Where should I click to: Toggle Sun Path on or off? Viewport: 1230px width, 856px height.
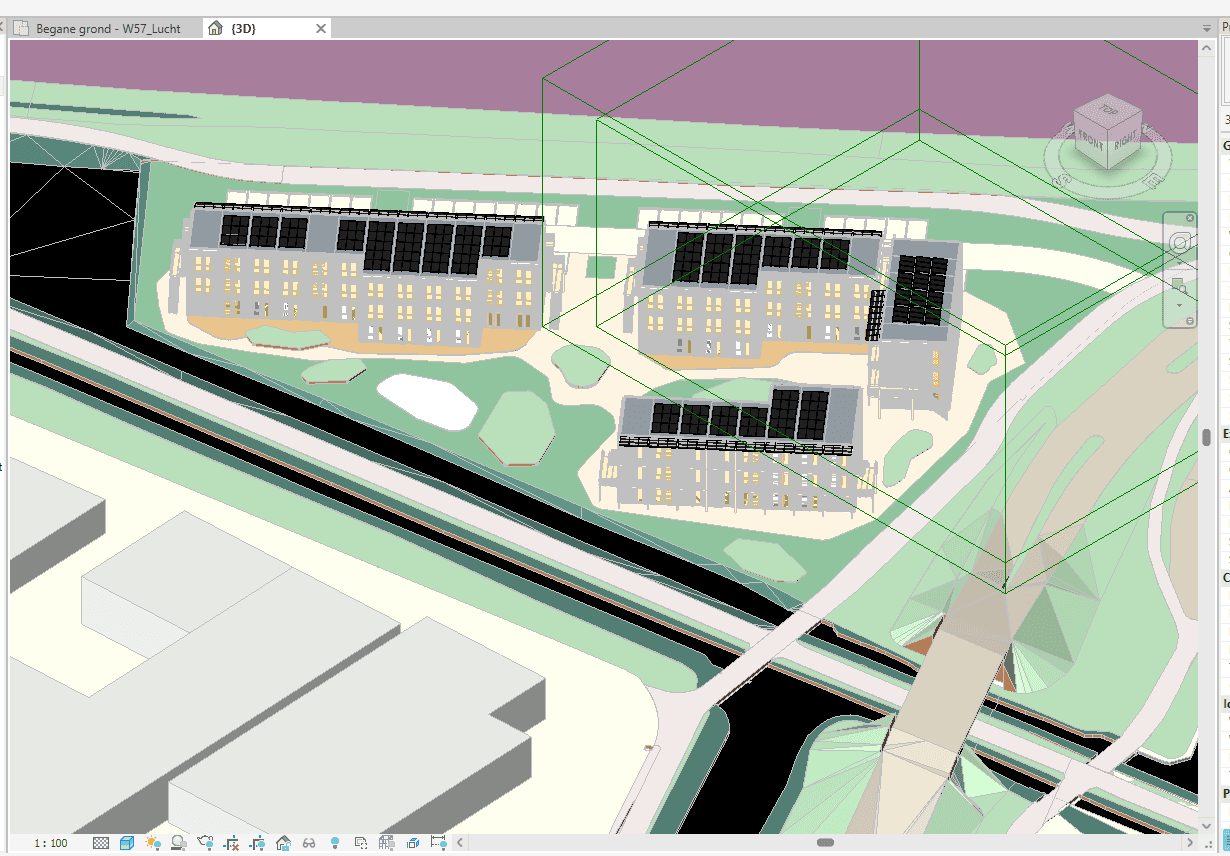153,843
